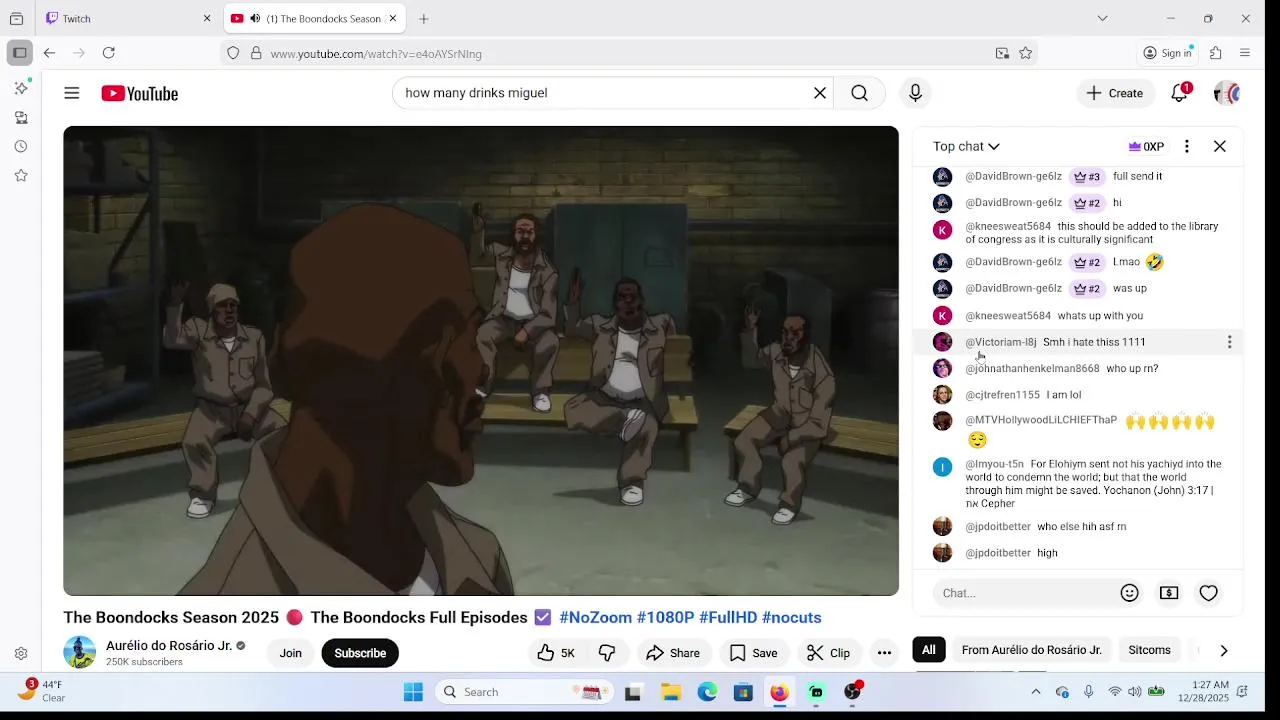
Task: Open sidebar synced tabs icon
Action: tap(21, 118)
